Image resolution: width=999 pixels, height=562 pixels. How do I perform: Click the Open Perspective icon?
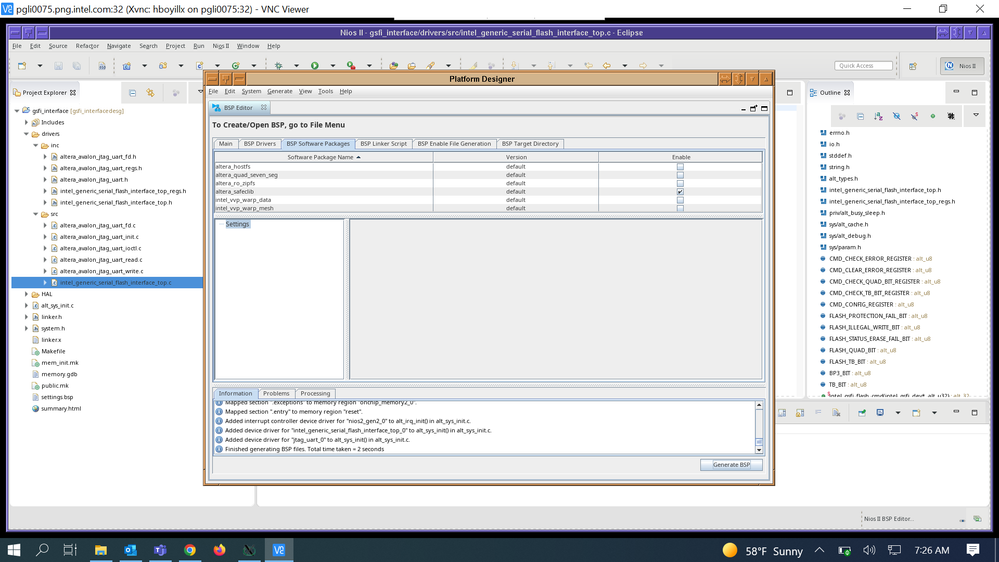[913, 66]
